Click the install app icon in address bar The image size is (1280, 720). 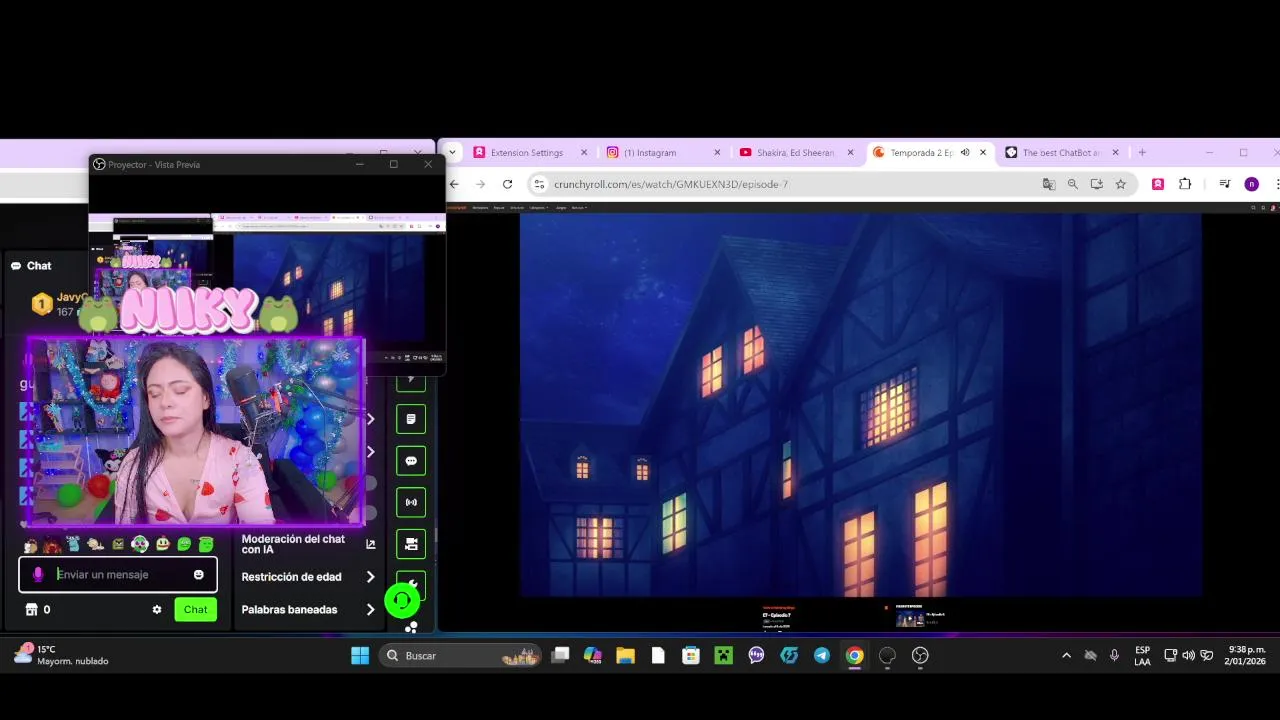click(x=1096, y=184)
